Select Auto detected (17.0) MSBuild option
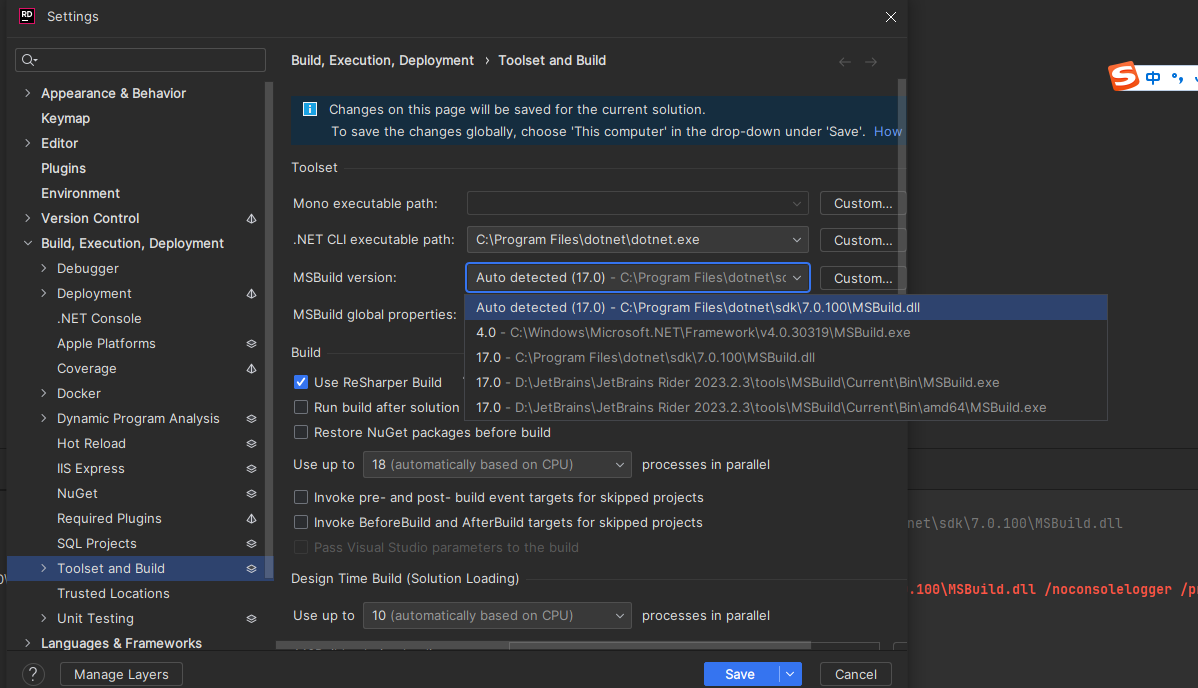The image size is (1198, 688). [x=786, y=307]
